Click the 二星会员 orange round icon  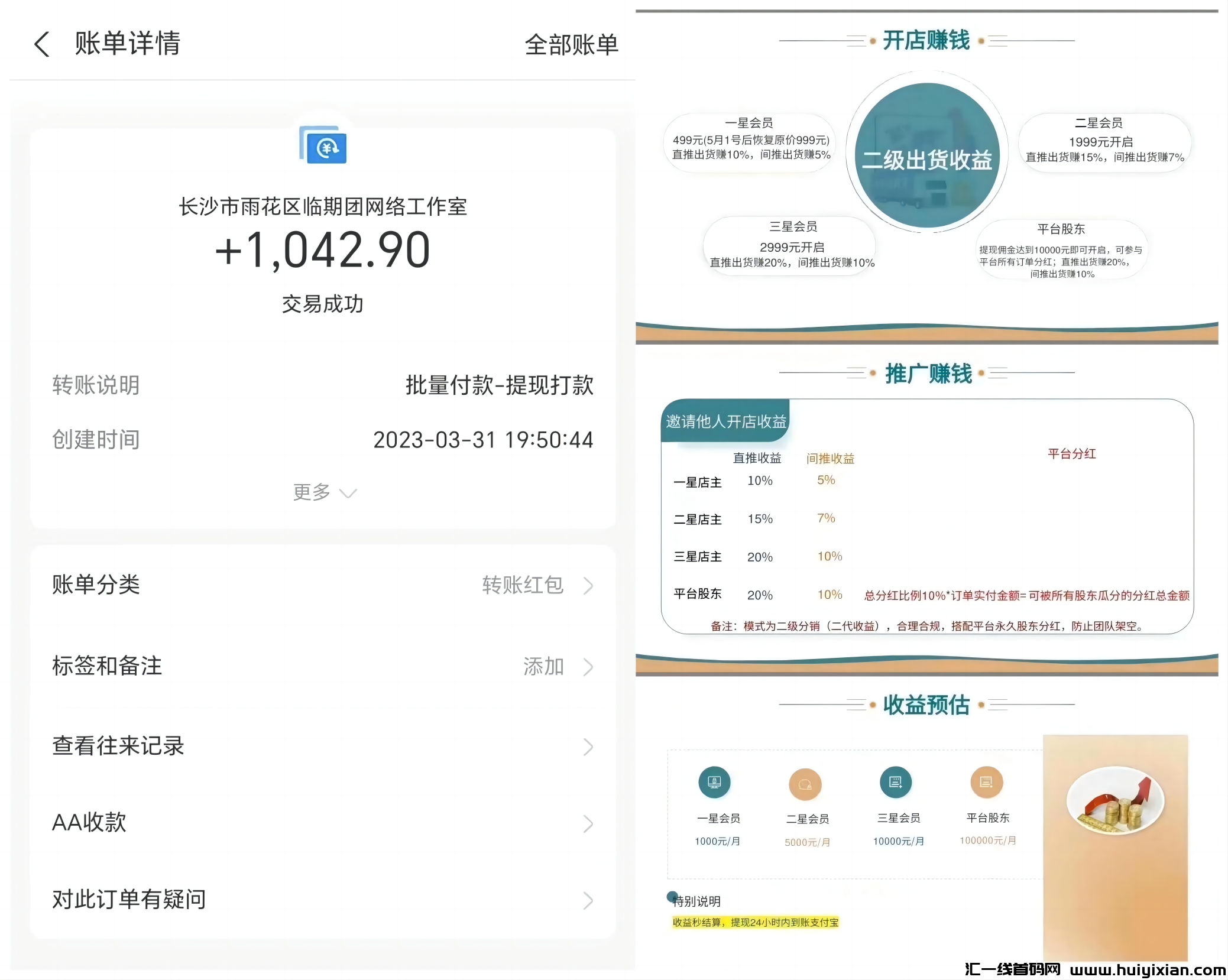[x=805, y=784]
